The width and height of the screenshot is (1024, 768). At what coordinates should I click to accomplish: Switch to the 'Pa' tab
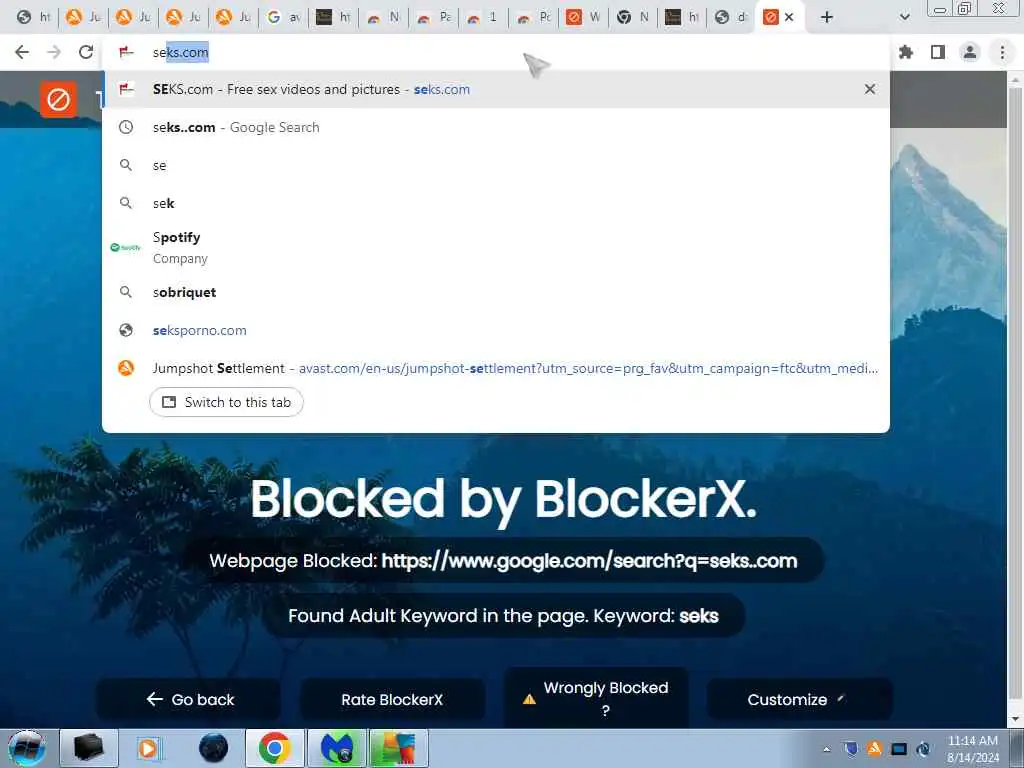[x=434, y=18]
